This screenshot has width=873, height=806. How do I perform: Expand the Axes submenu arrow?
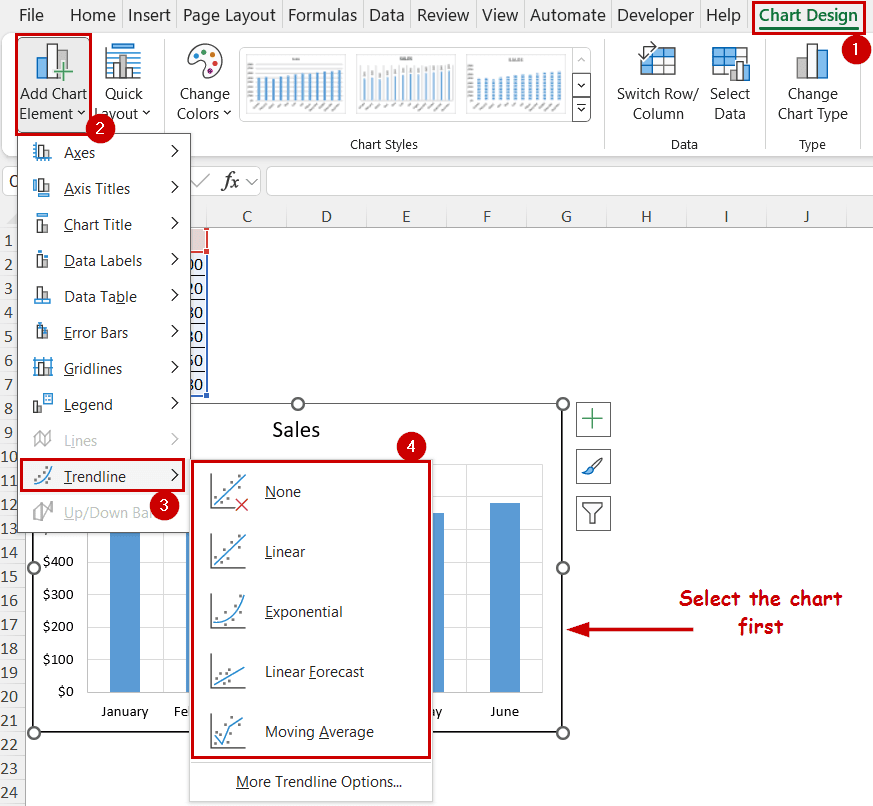175,151
